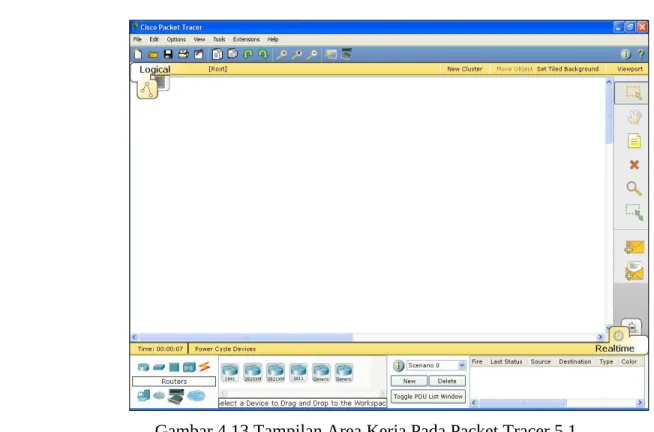Click Power Cycle Devices

pos(225,349)
